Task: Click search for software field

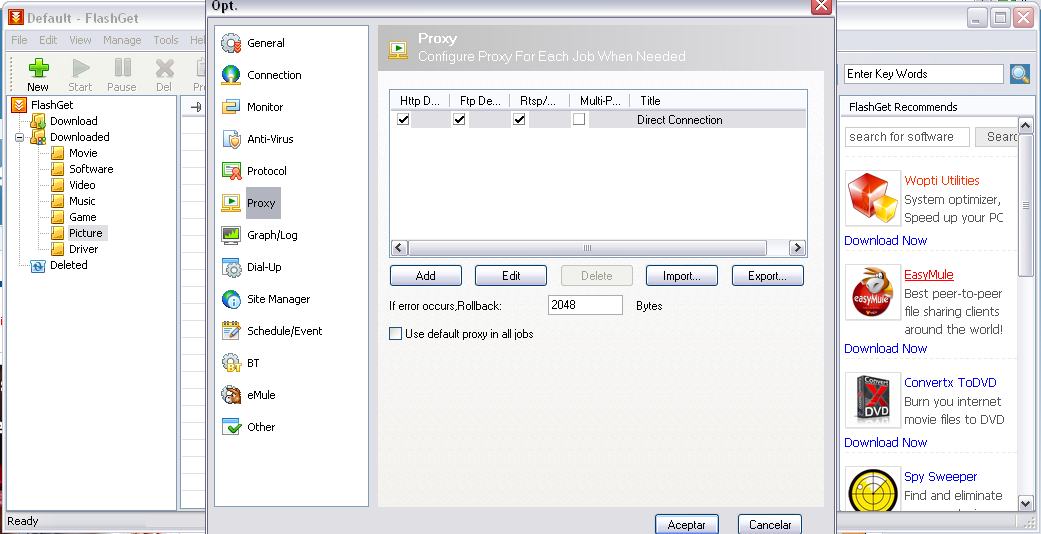Action: pos(907,137)
